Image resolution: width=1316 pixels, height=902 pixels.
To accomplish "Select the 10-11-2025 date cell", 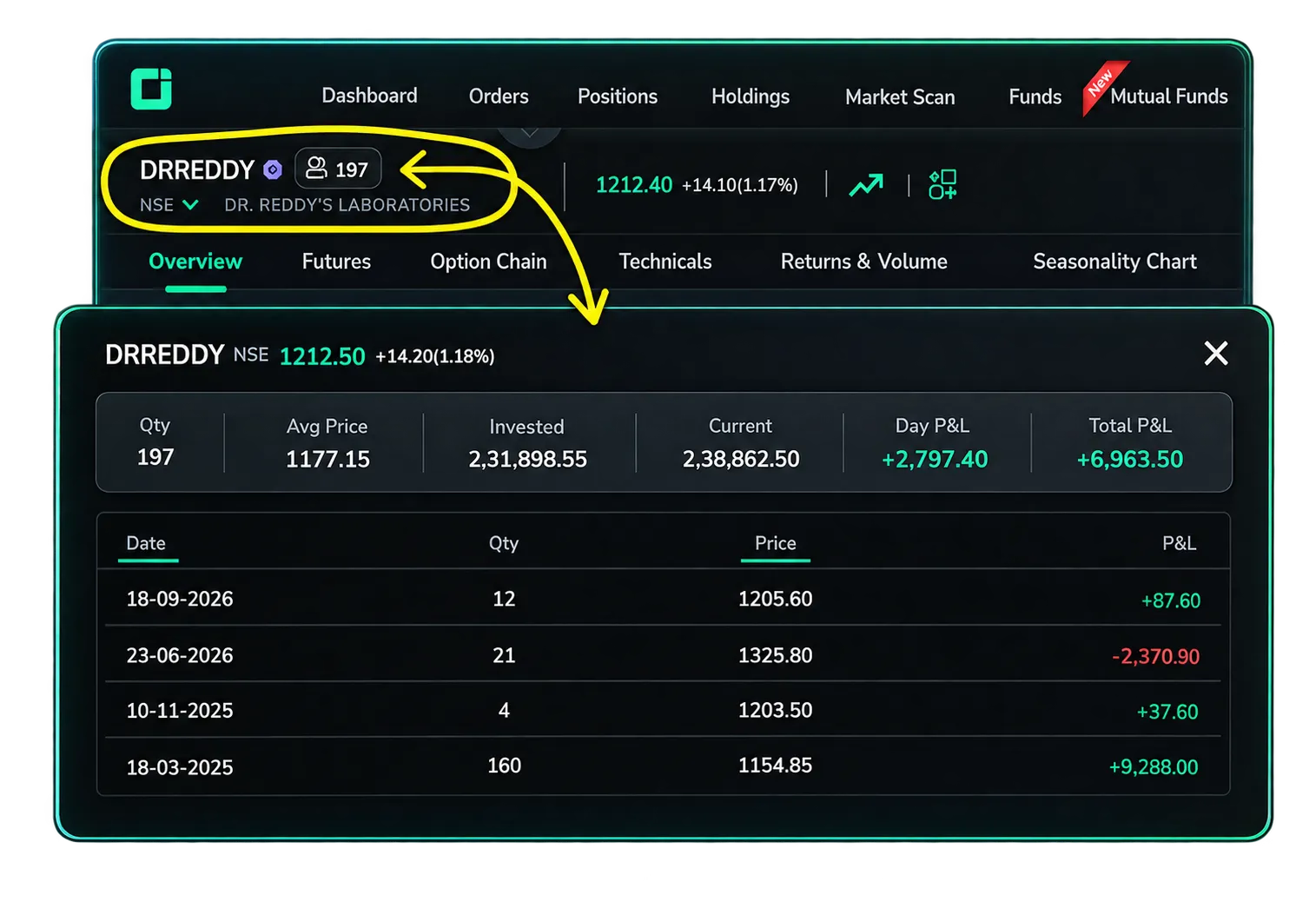I will [x=180, y=711].
